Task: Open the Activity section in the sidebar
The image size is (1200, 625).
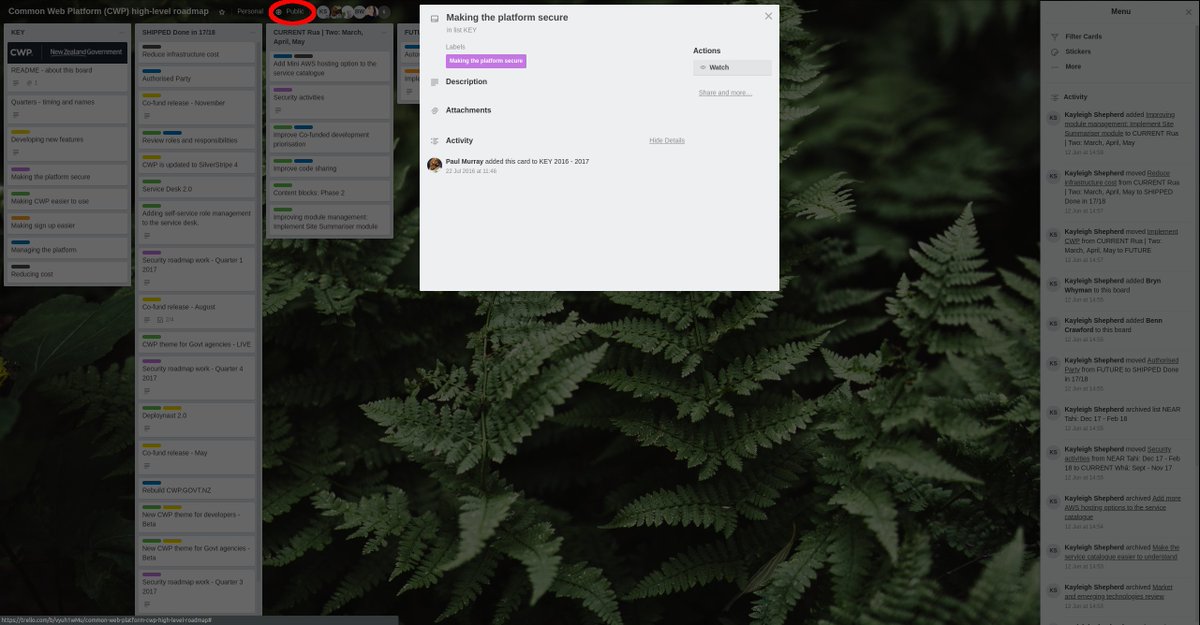Action: [x=1075, y=98]
